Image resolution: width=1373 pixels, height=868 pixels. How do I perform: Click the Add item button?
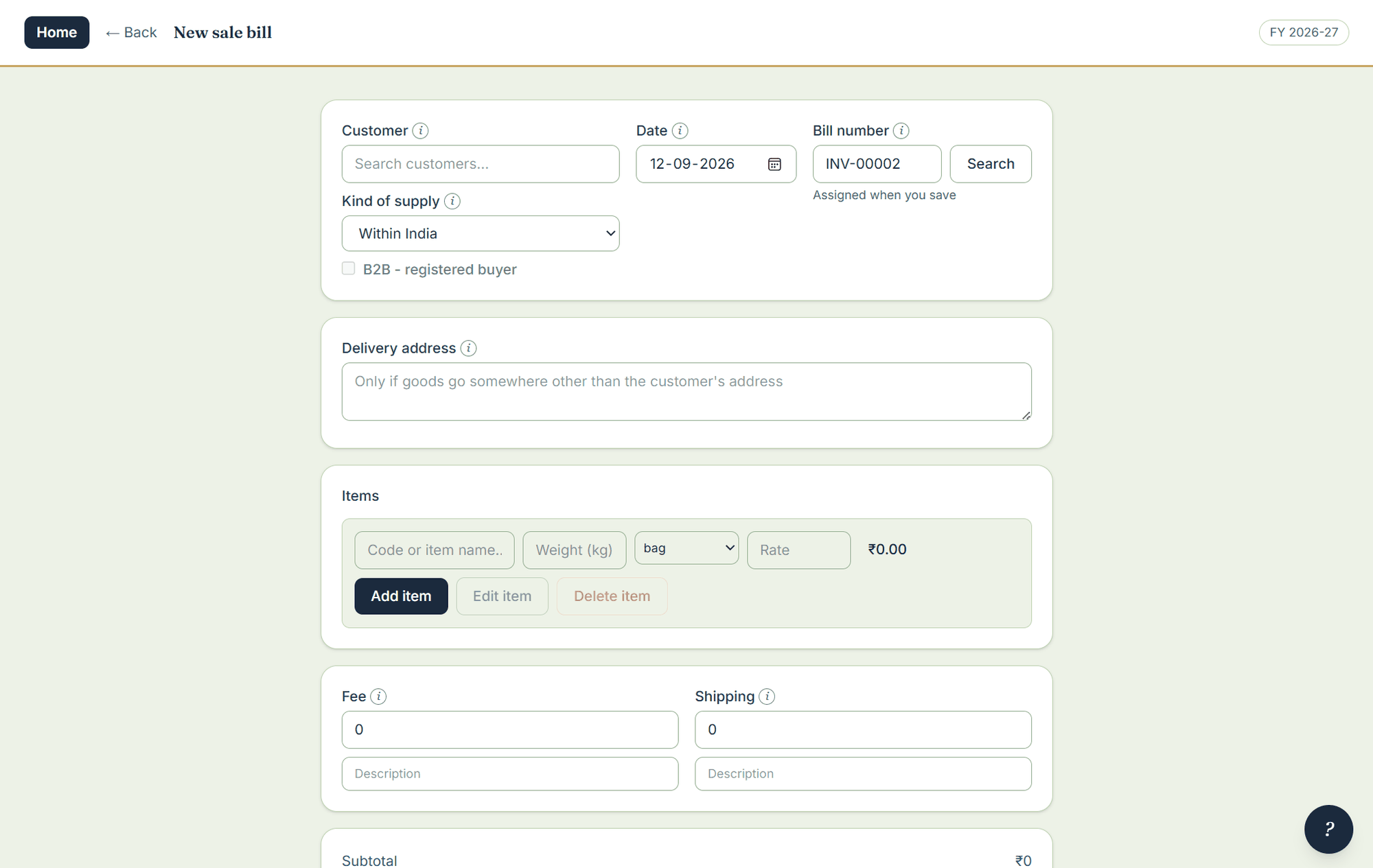tap(401, 596)
